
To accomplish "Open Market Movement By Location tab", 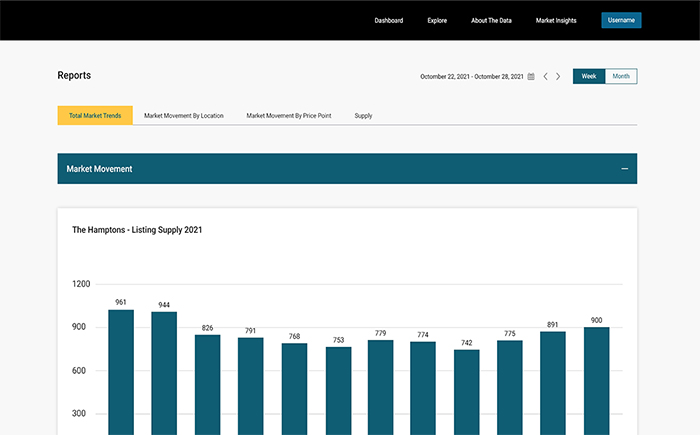I will [x=183, y=116].
